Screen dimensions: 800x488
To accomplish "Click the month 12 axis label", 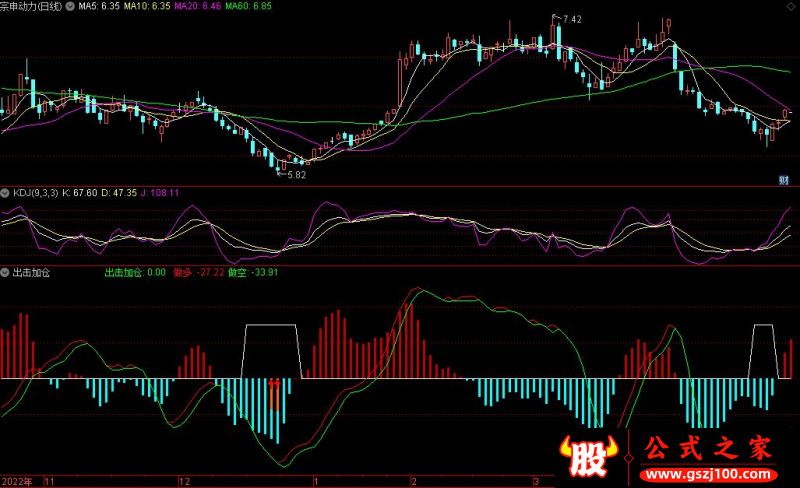I will 184,481.
